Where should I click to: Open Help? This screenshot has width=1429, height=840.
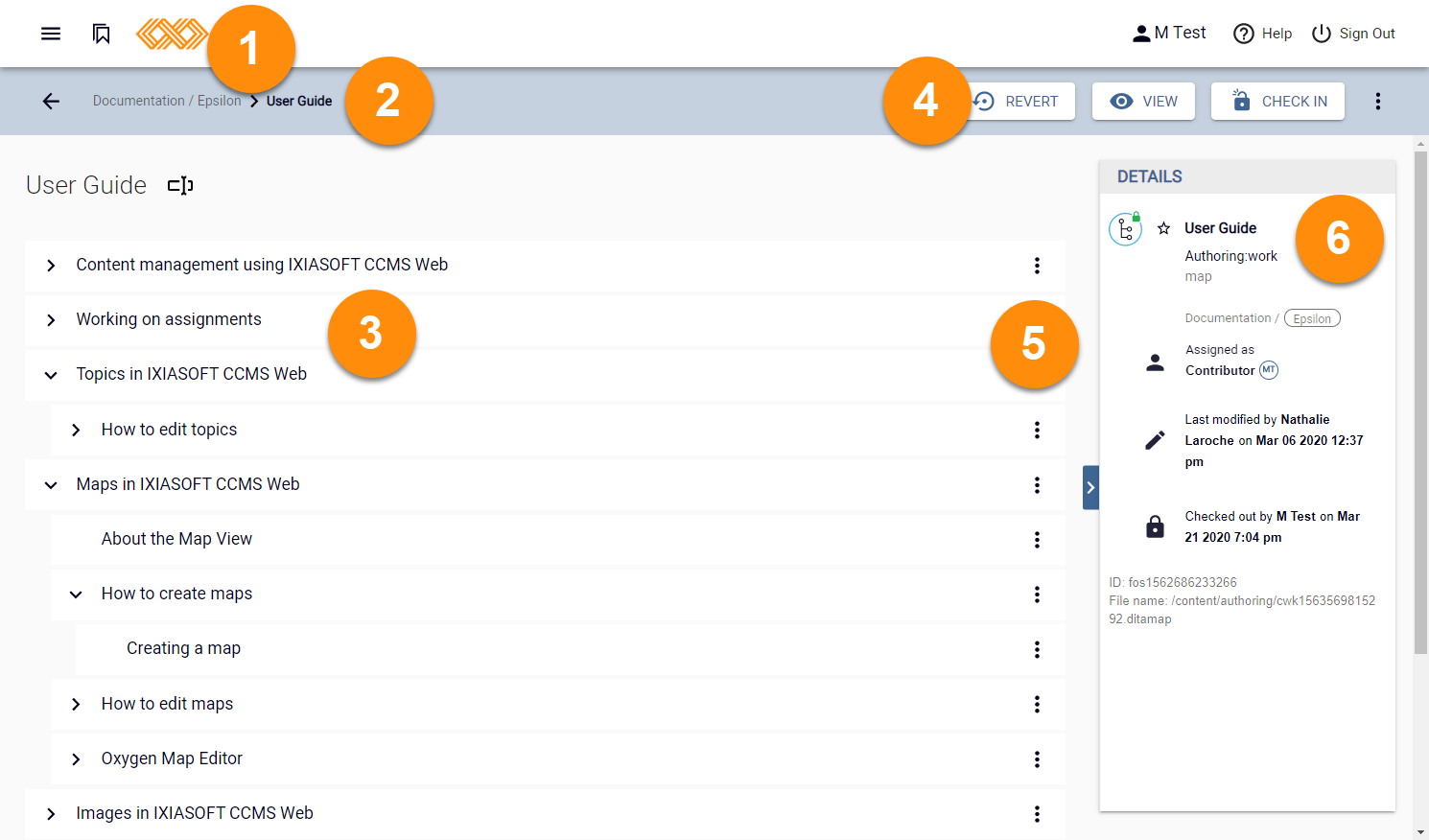[1262, 34]
